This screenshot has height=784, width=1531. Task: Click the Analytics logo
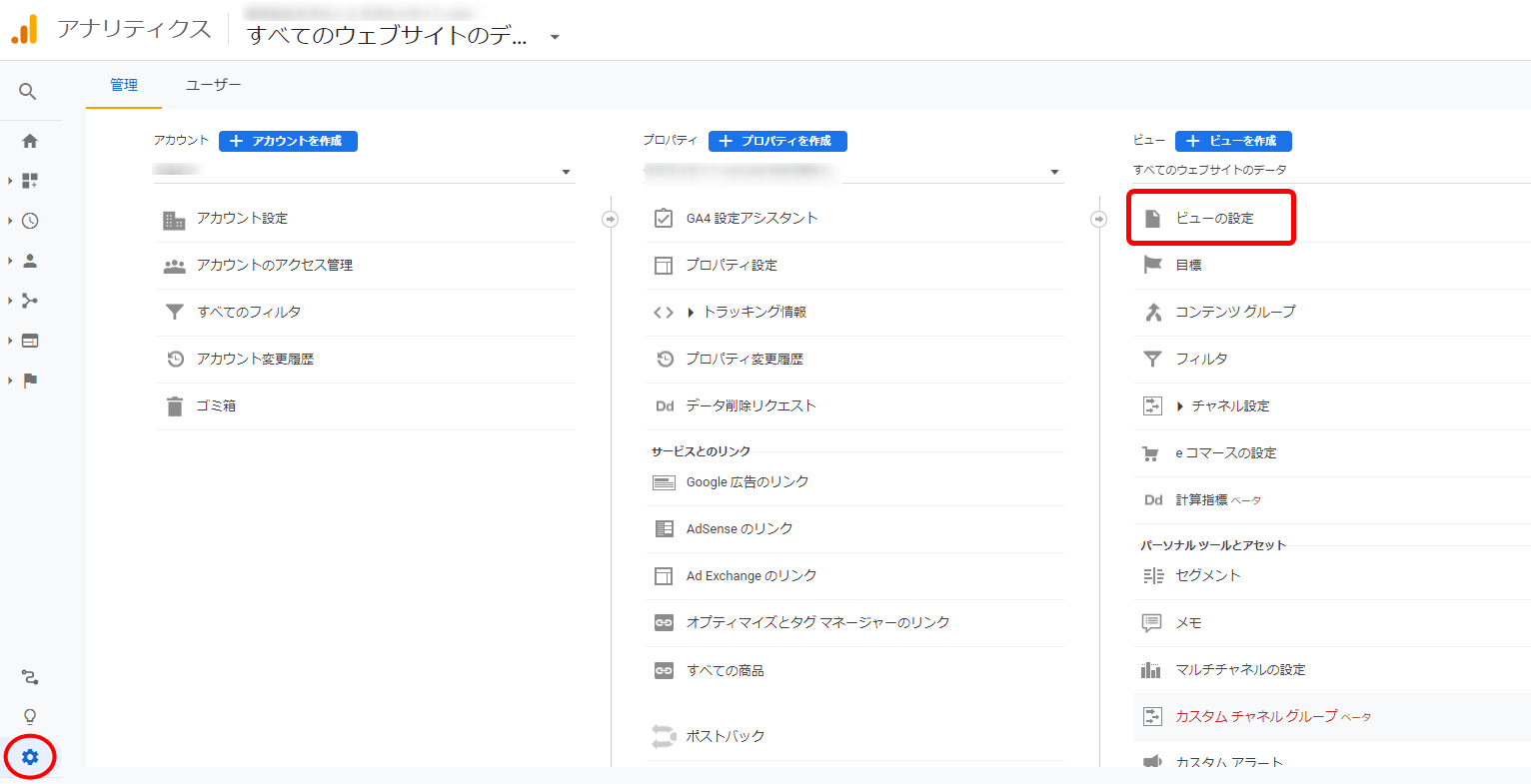pyautogui.click(x=24, y=30)
